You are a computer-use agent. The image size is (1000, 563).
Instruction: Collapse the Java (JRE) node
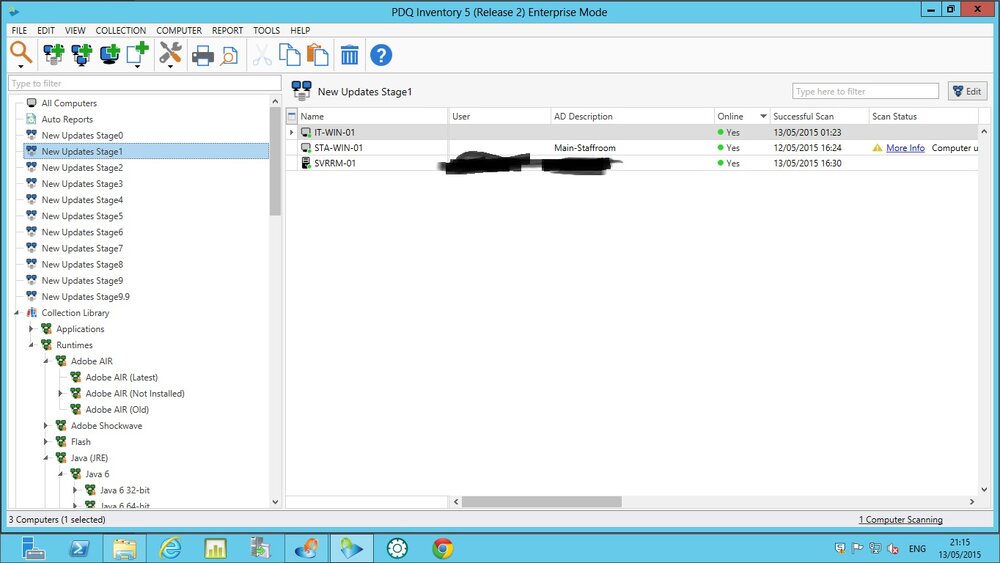tap(46, 458)
